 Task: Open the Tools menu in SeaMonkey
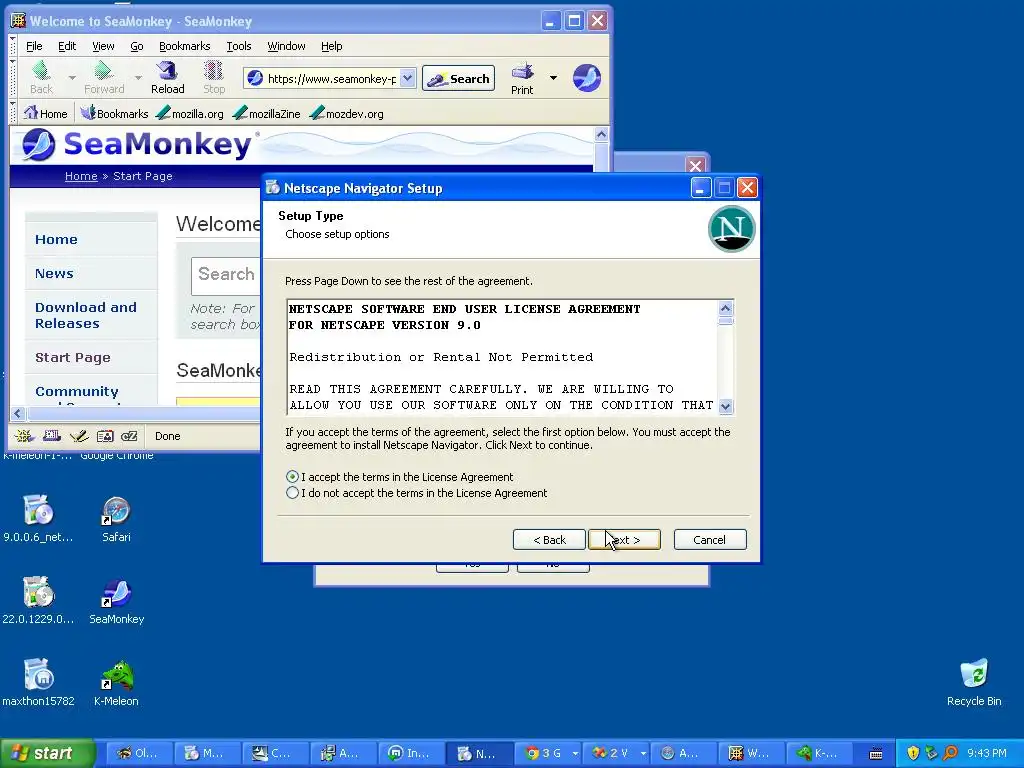tap(238, 46)
